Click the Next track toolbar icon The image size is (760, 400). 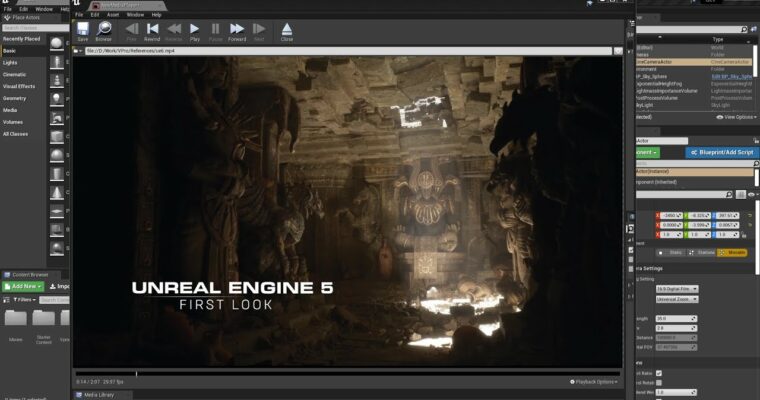[259, 32]
